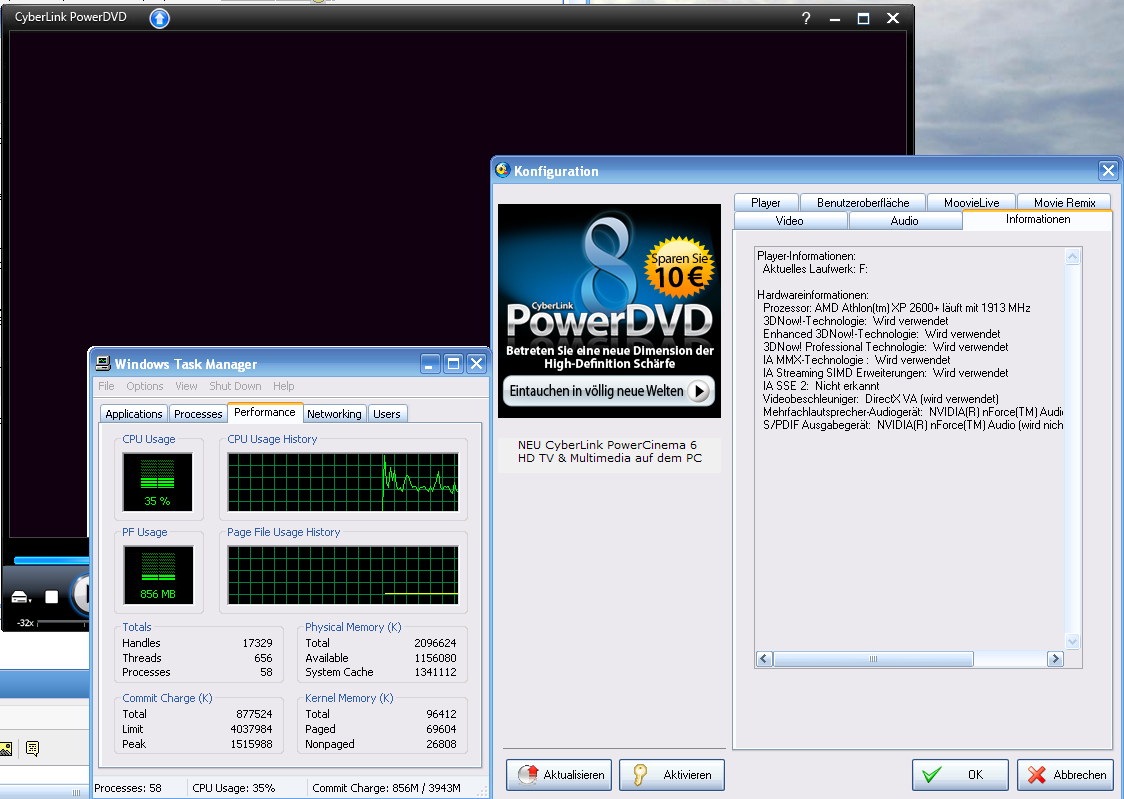The width and height of the screenshot is (1124, 799).
Task: Click the Threads value 656
Action: (263, 658)
